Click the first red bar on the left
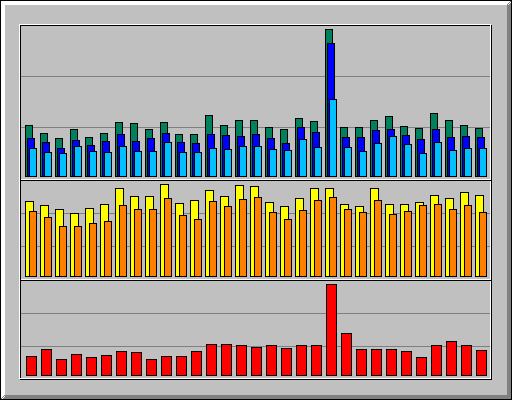Image resolution: width=512 pixels, height=400 pixels. click(x=31, y=366)
